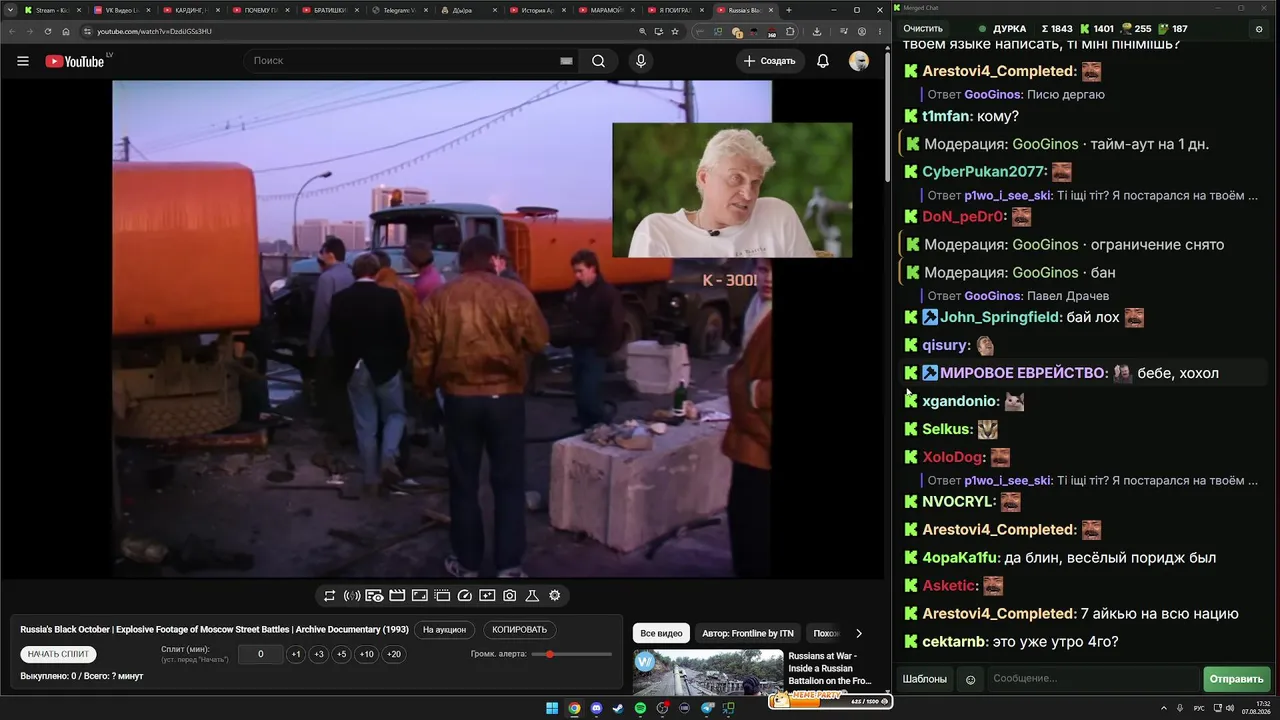The image size is (1280, 720).
Task: Open Discord from the taskbar
Action: click(x=596, y=708)
